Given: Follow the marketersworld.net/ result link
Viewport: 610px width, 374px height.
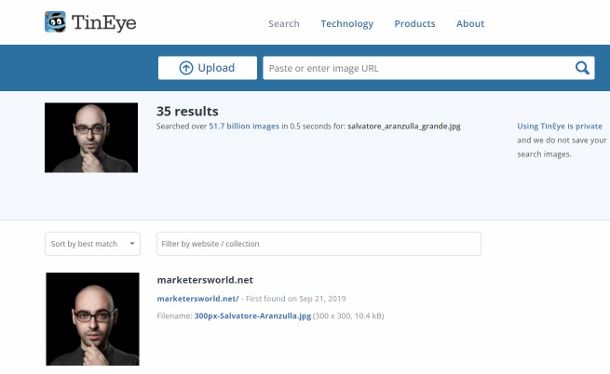Looking at the screenshot, I should 198,299.
